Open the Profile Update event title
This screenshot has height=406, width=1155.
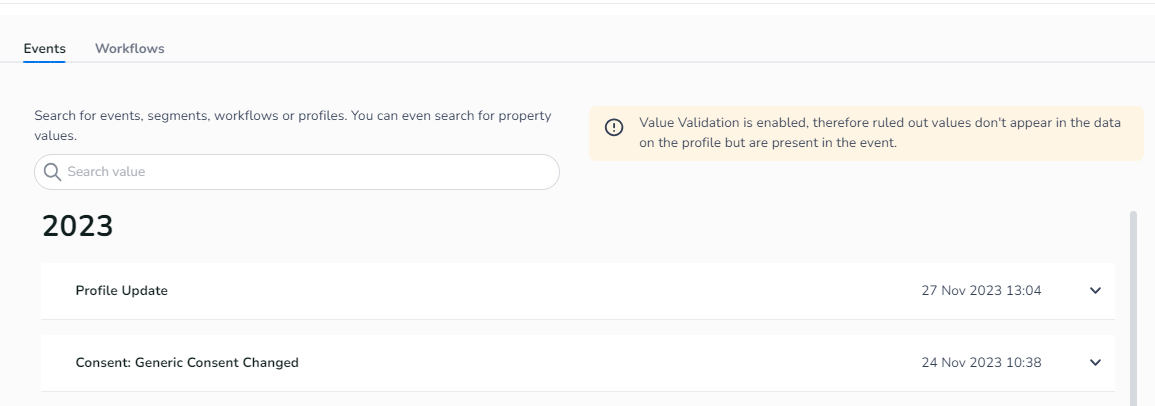click(122, 291)
